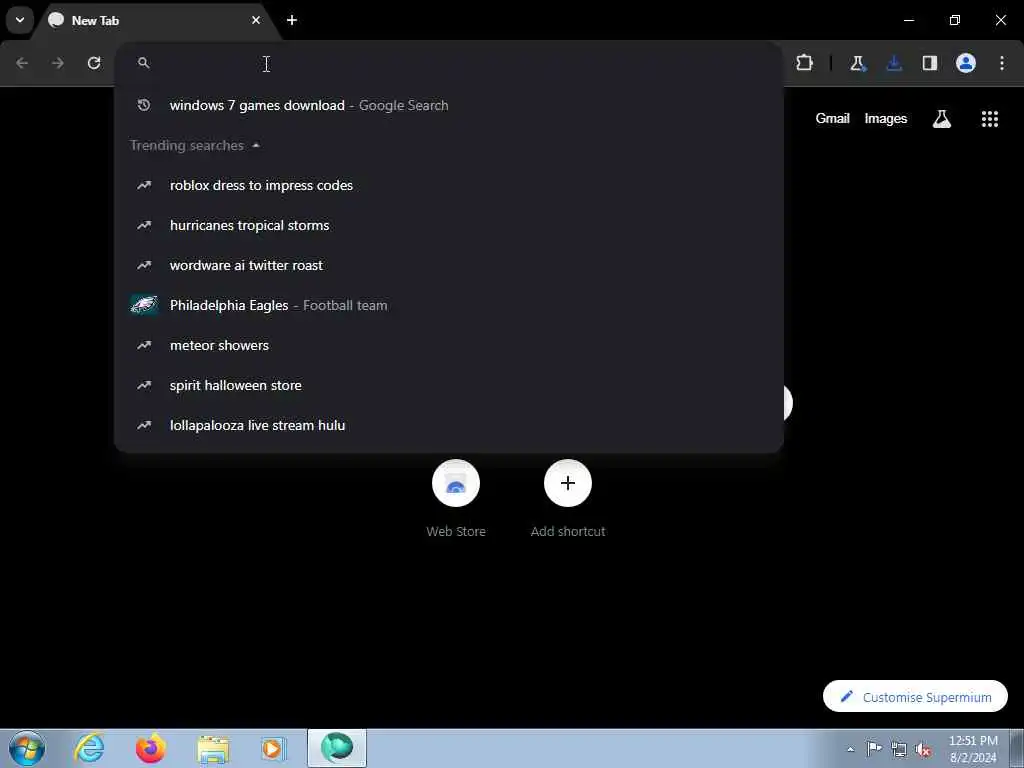
Task: Open the profile avatar menu
Action: [x=966, y=63]
